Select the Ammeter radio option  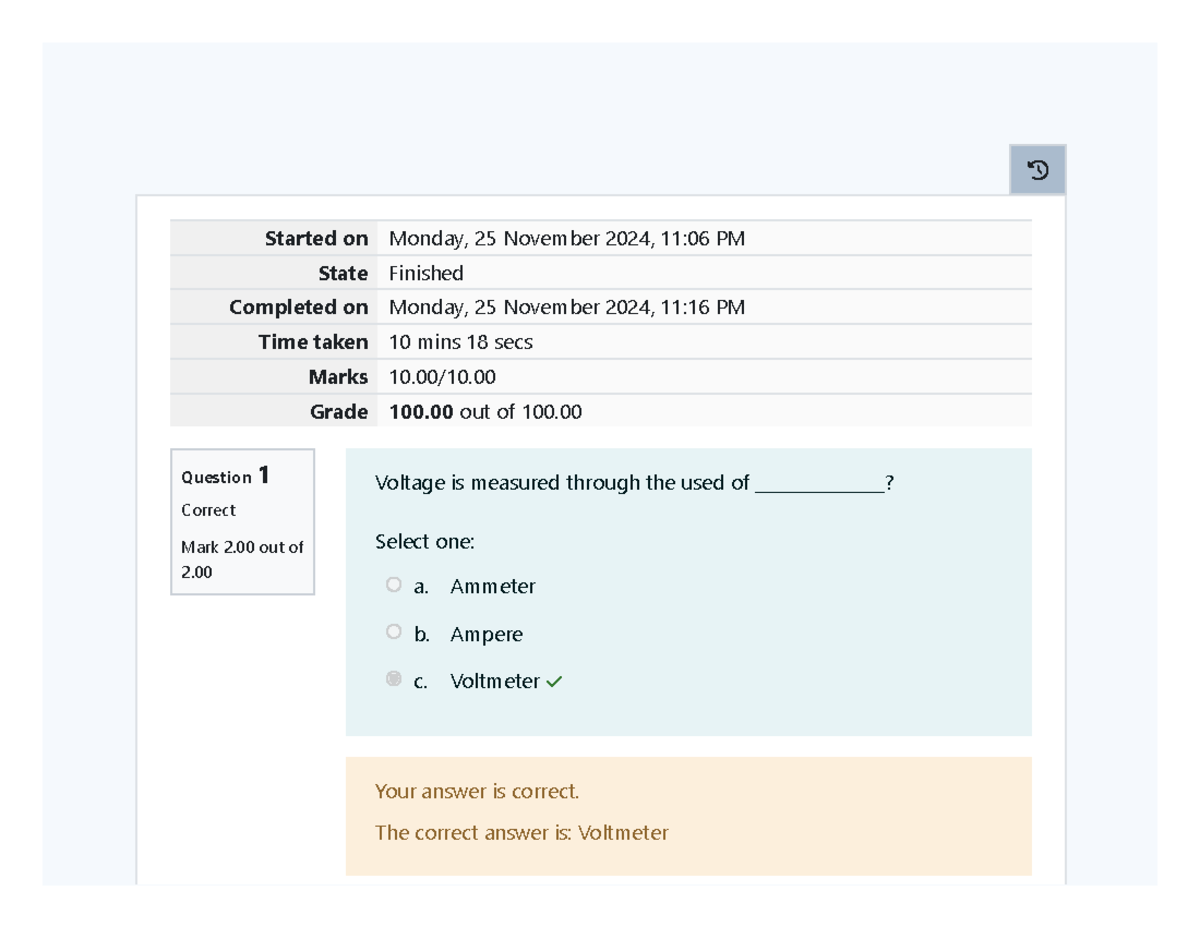(x=393, y=585)
